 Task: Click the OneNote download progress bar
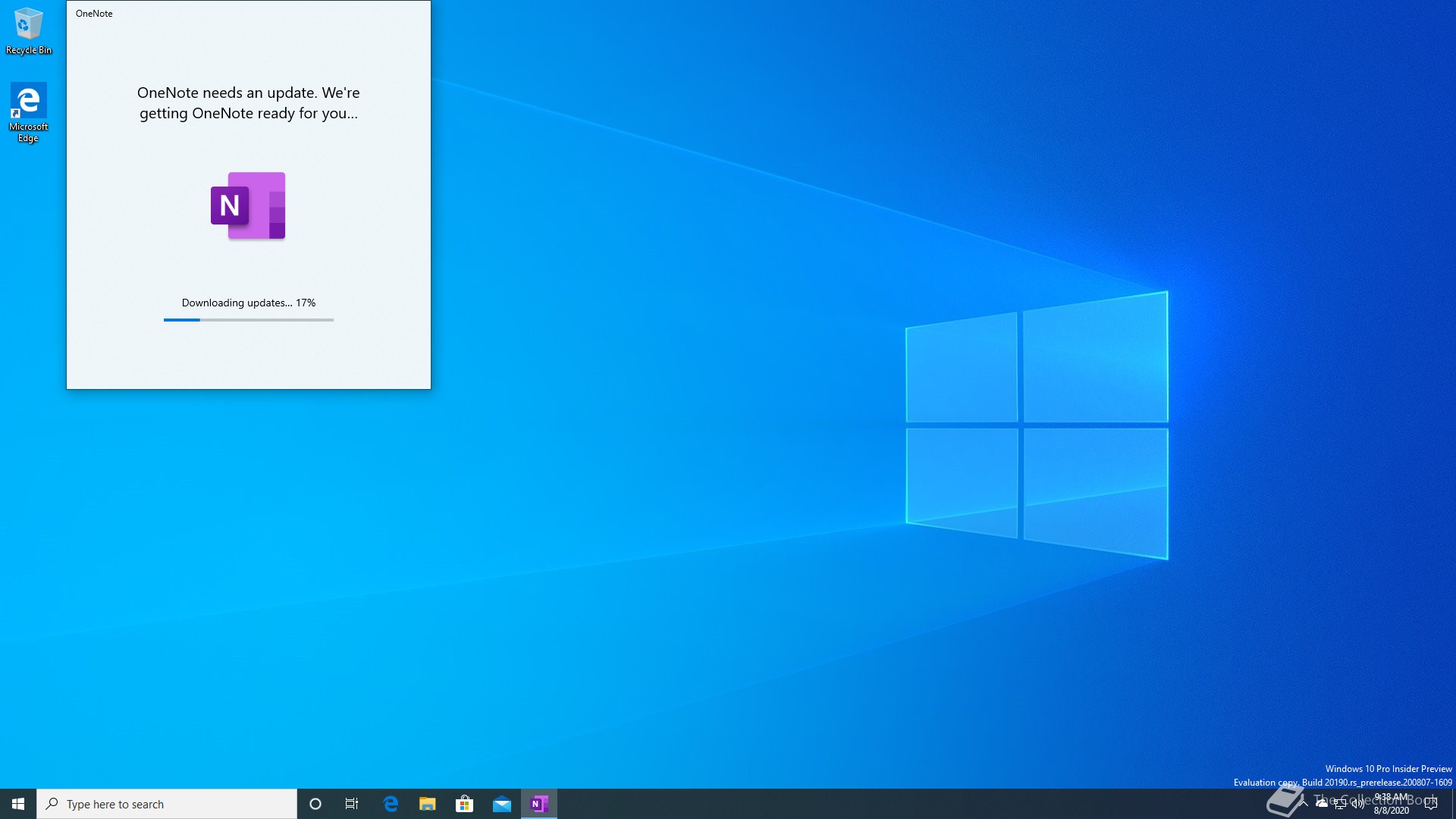249,320
